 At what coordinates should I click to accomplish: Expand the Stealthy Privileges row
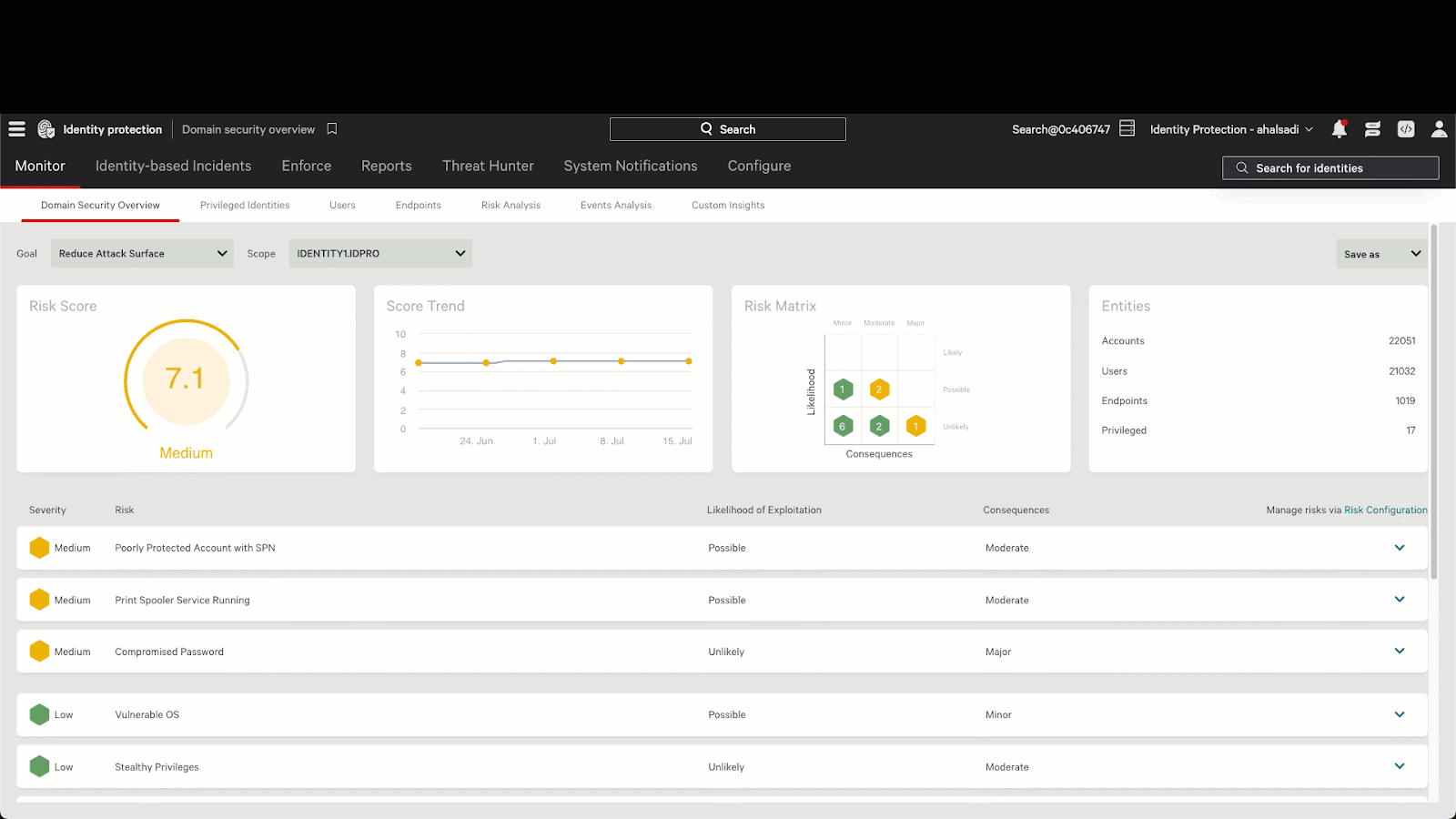tap(1400, 766)
